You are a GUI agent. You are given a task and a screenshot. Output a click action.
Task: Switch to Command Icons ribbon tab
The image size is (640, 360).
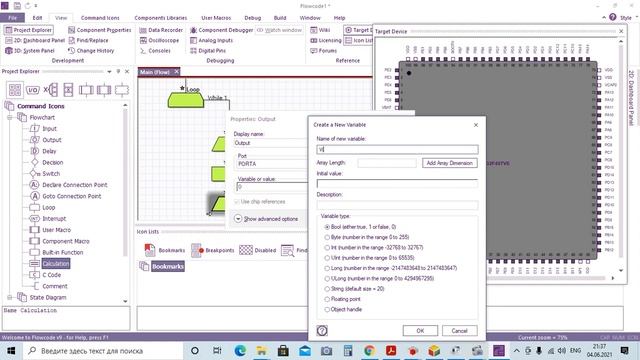pos(100,18)
